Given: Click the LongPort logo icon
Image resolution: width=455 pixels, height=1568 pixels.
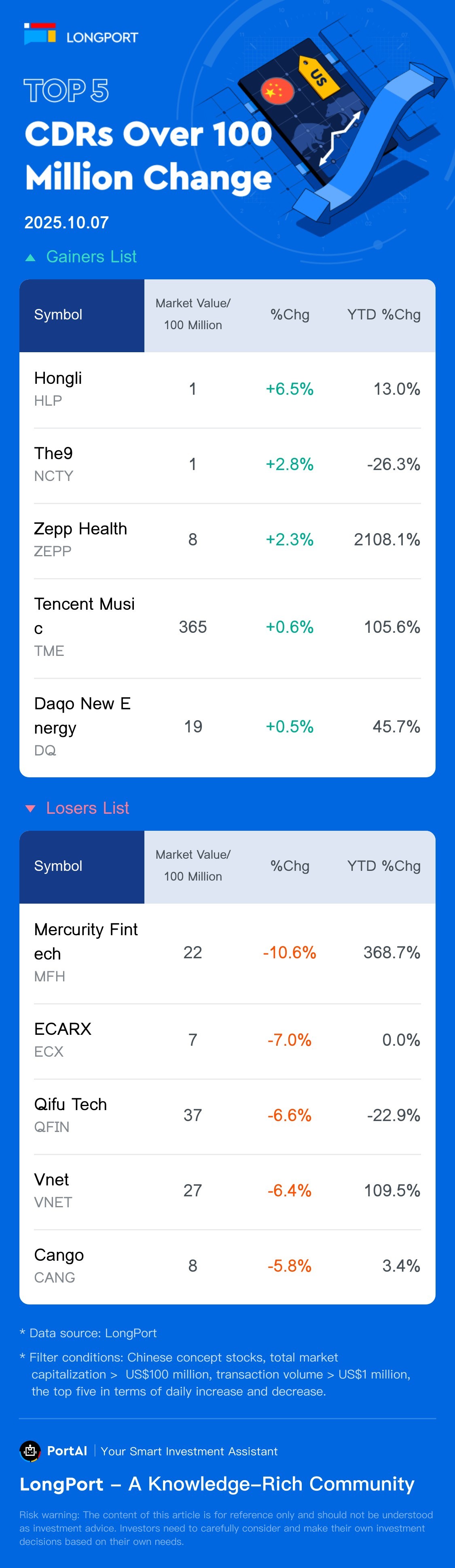Looking at the screenshot, I should (40, 34).
